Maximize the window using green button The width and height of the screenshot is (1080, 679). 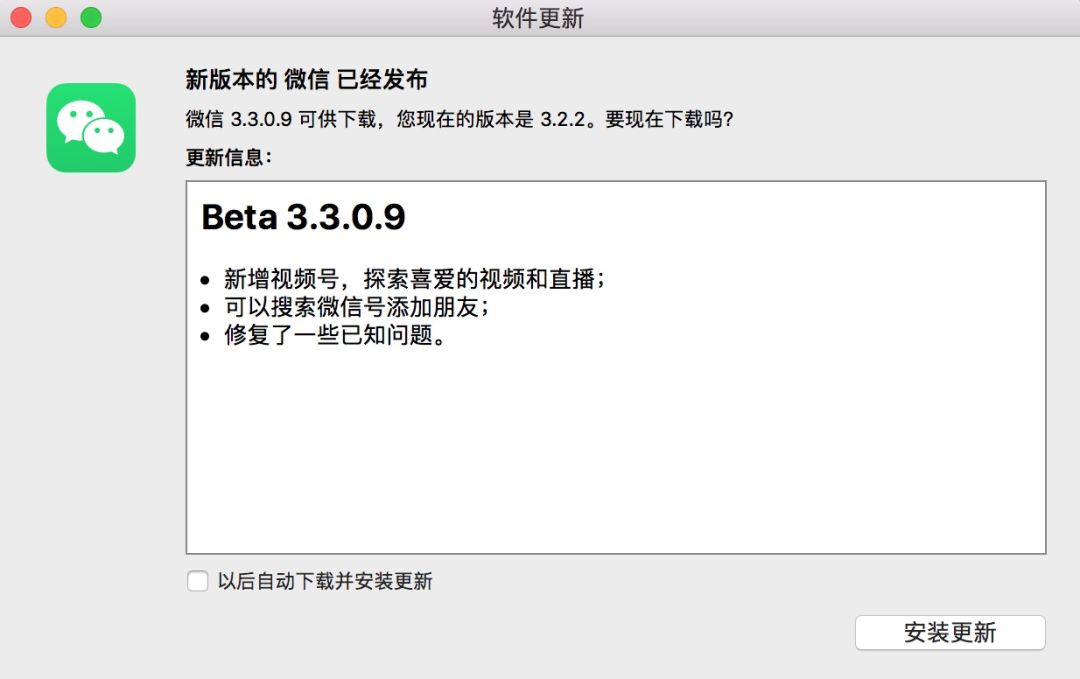pyautogui.click(x=91, y=17)
